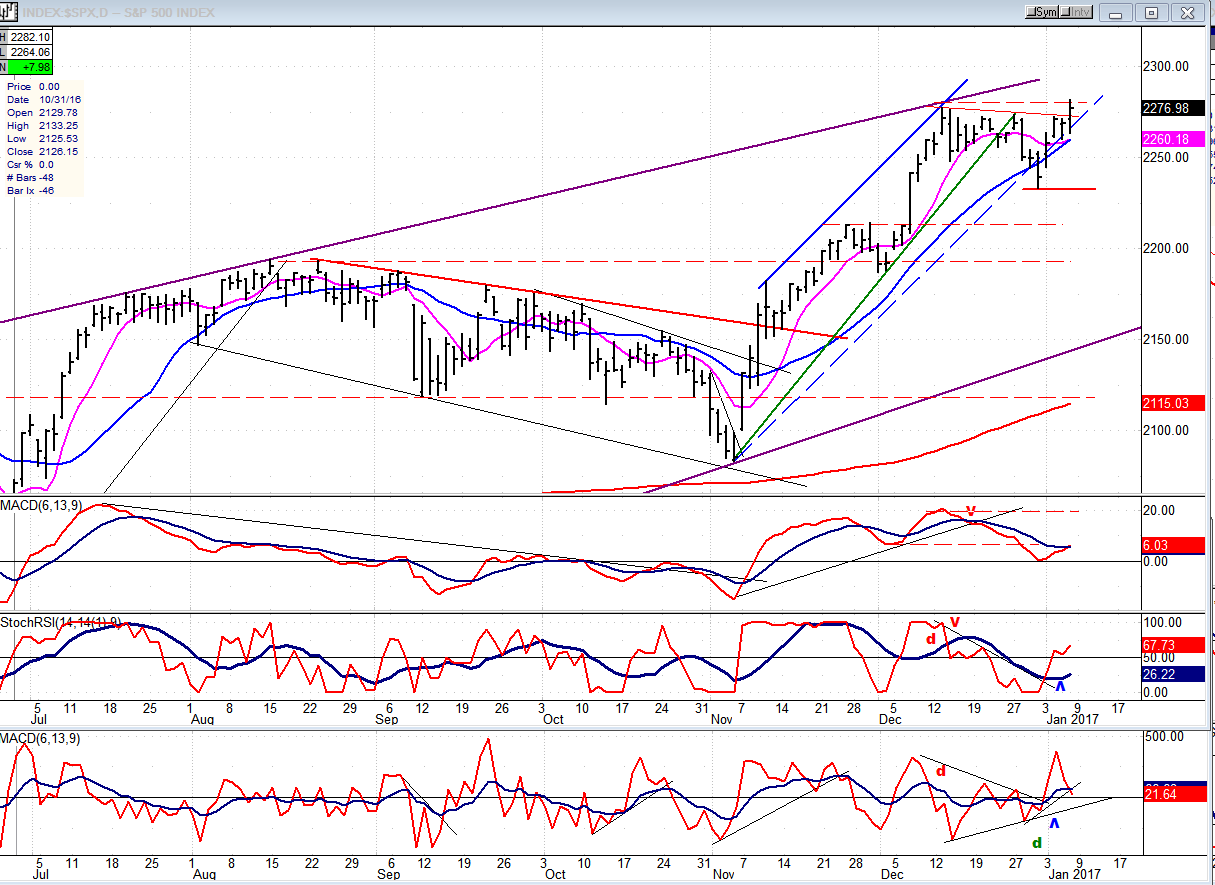The image size is (1215, 885).
Task: Select the red 2115.03 moving average label
Action: pyautogui.click(x=1165, y=403)
